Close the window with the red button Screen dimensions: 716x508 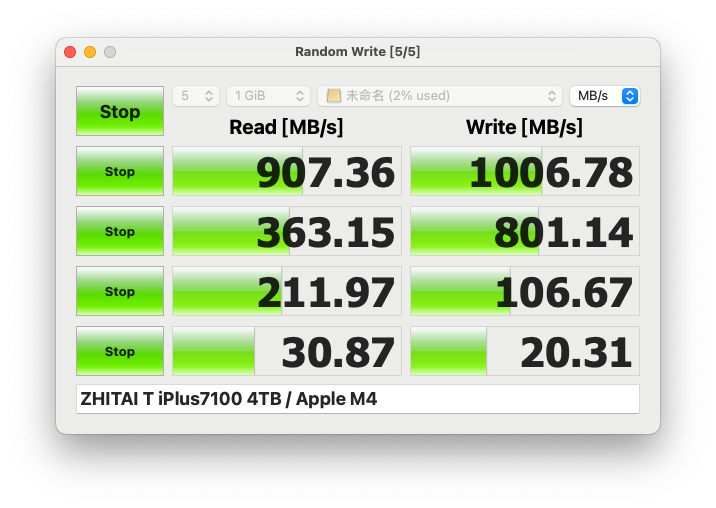pyautogui.click(x=70, y=52)
